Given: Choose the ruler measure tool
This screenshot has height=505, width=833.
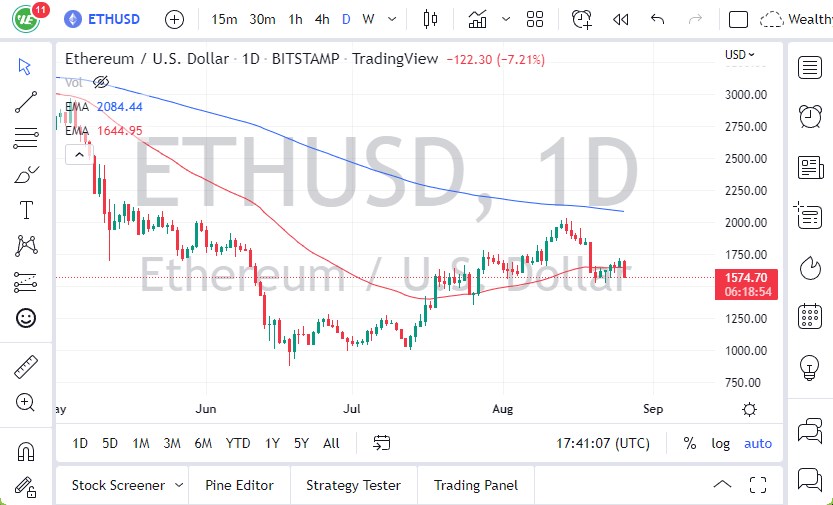Looking at the screenshot, I should [x=26, y=367].
